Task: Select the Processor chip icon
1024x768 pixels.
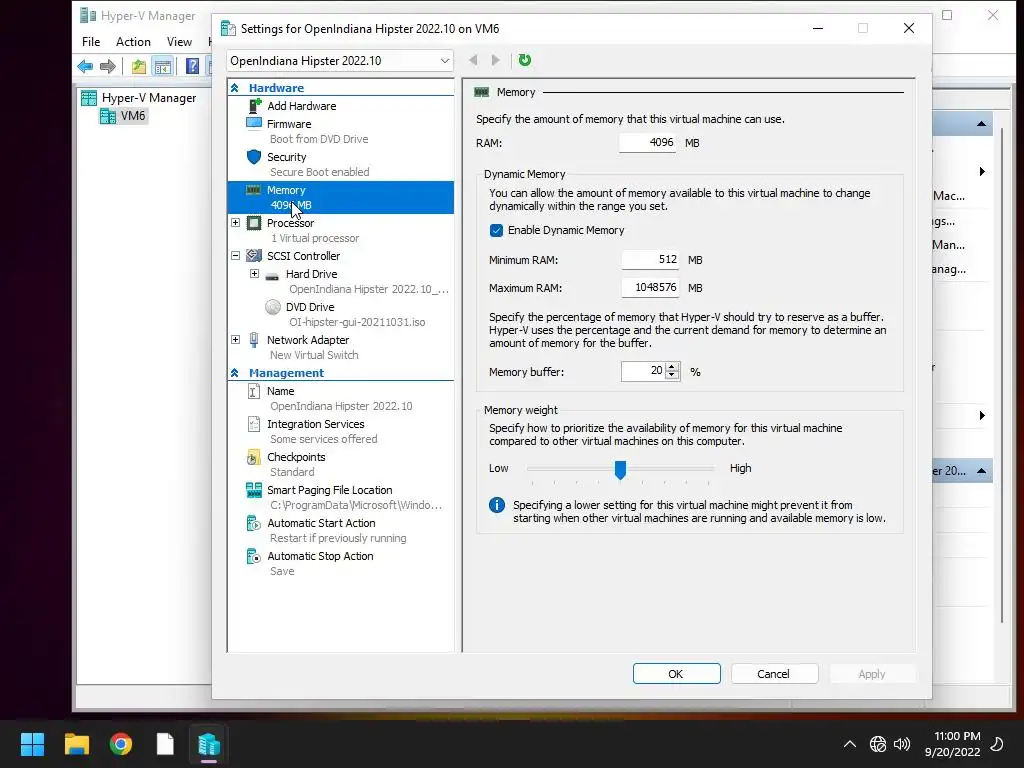Action: pos(254,223)
